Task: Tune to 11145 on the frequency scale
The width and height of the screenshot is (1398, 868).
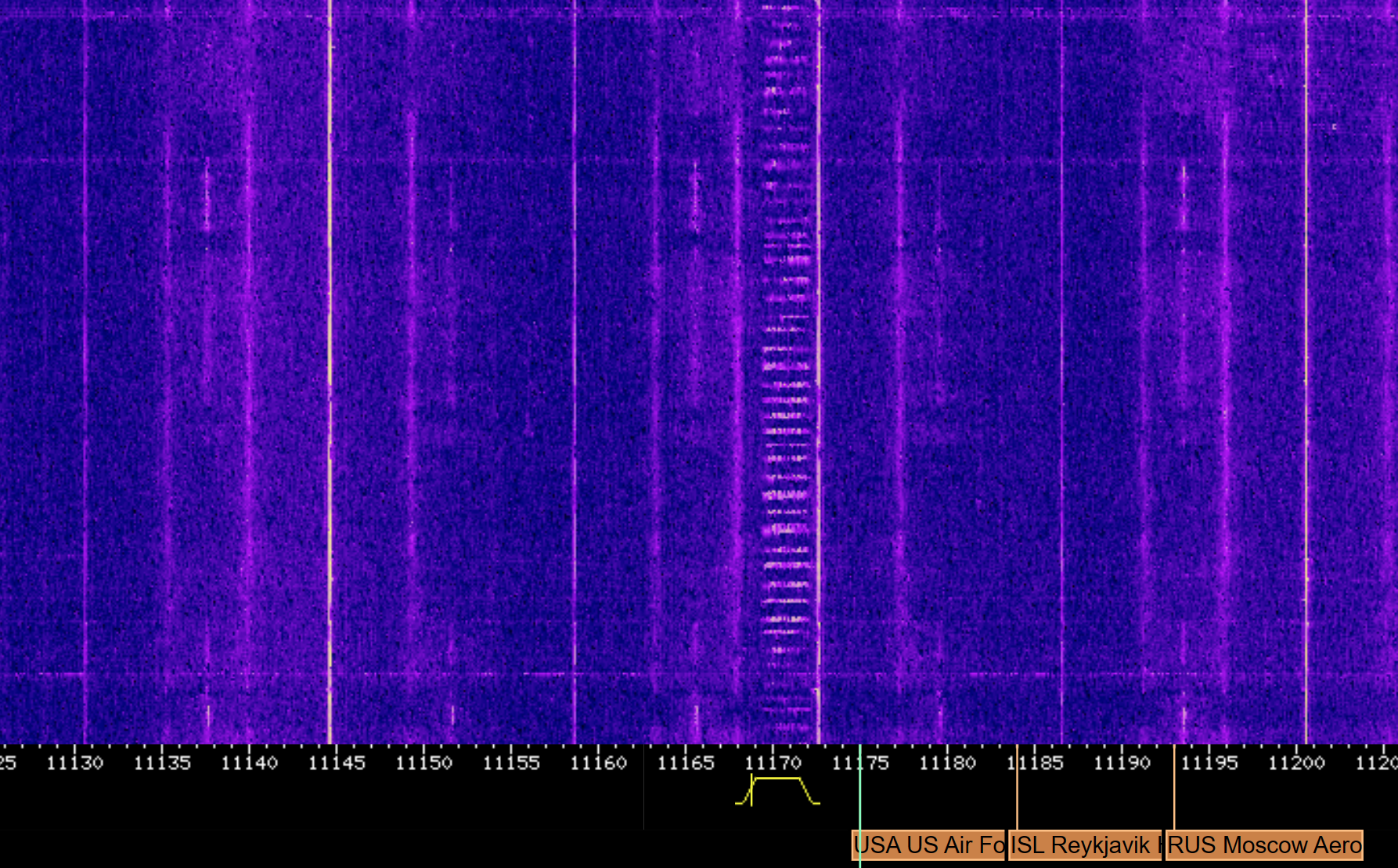Action: (x=337, y=762)
